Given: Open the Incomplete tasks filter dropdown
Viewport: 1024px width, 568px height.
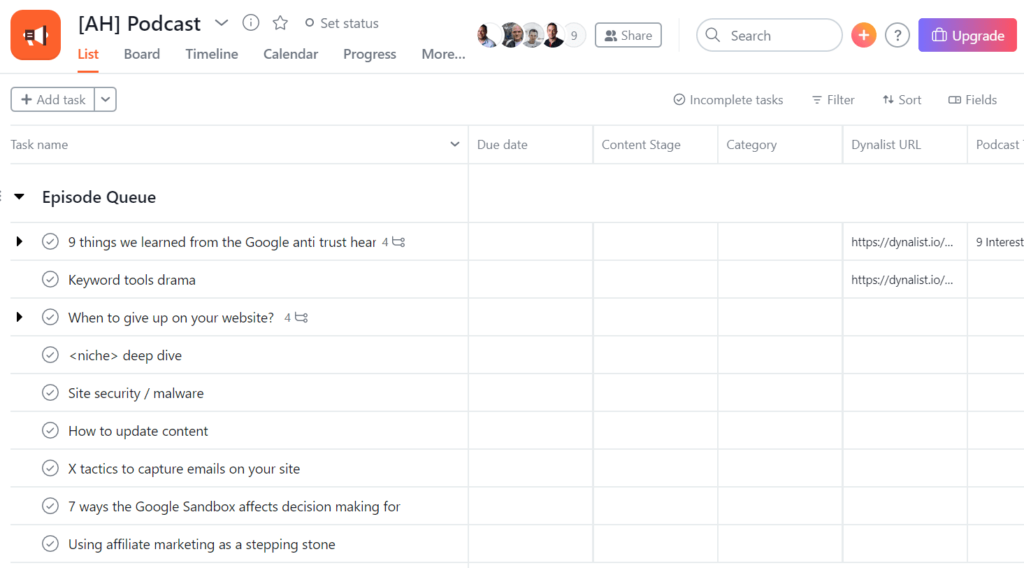Looking at the screenshot, I should click(728, 100).
